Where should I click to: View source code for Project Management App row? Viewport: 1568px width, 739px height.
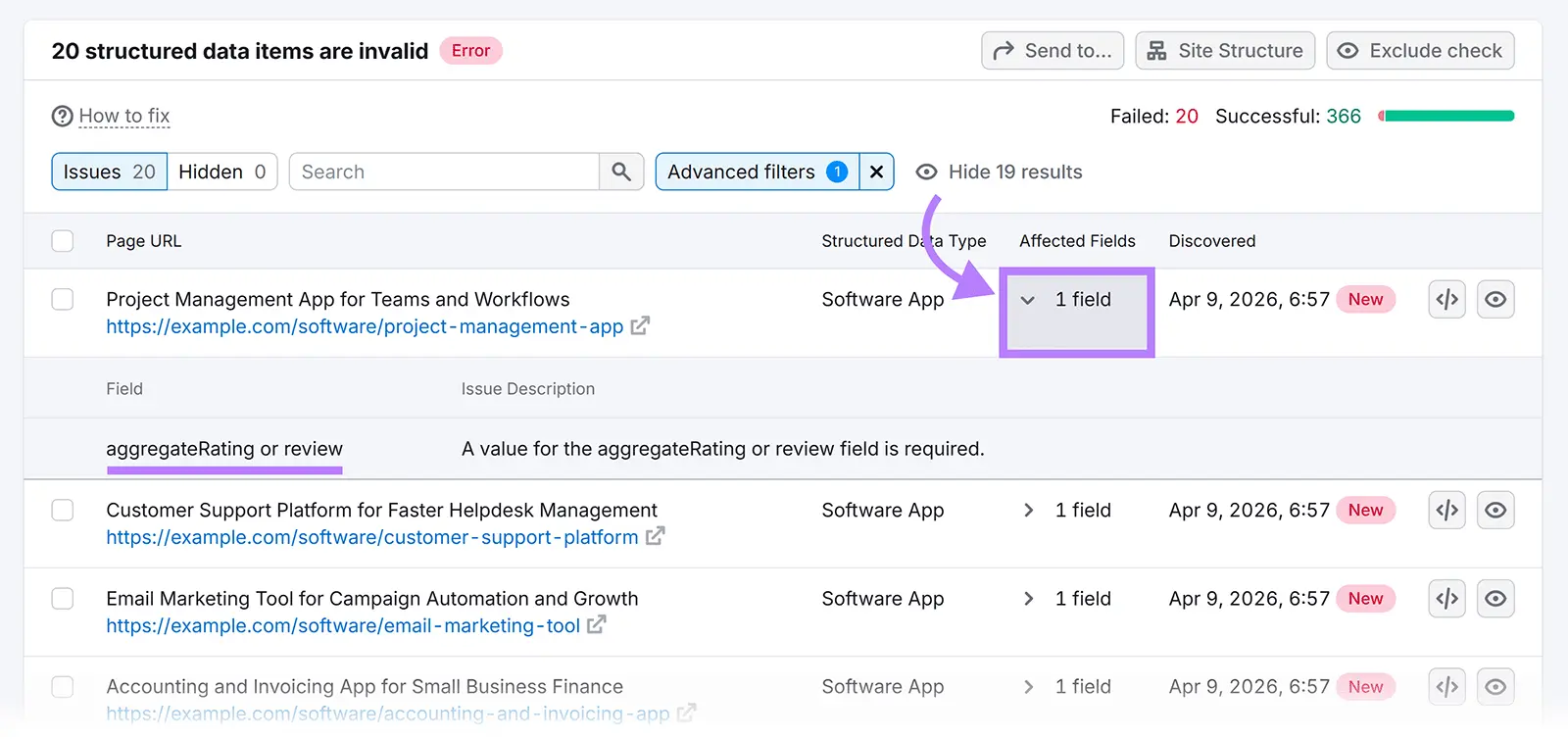1447,299
